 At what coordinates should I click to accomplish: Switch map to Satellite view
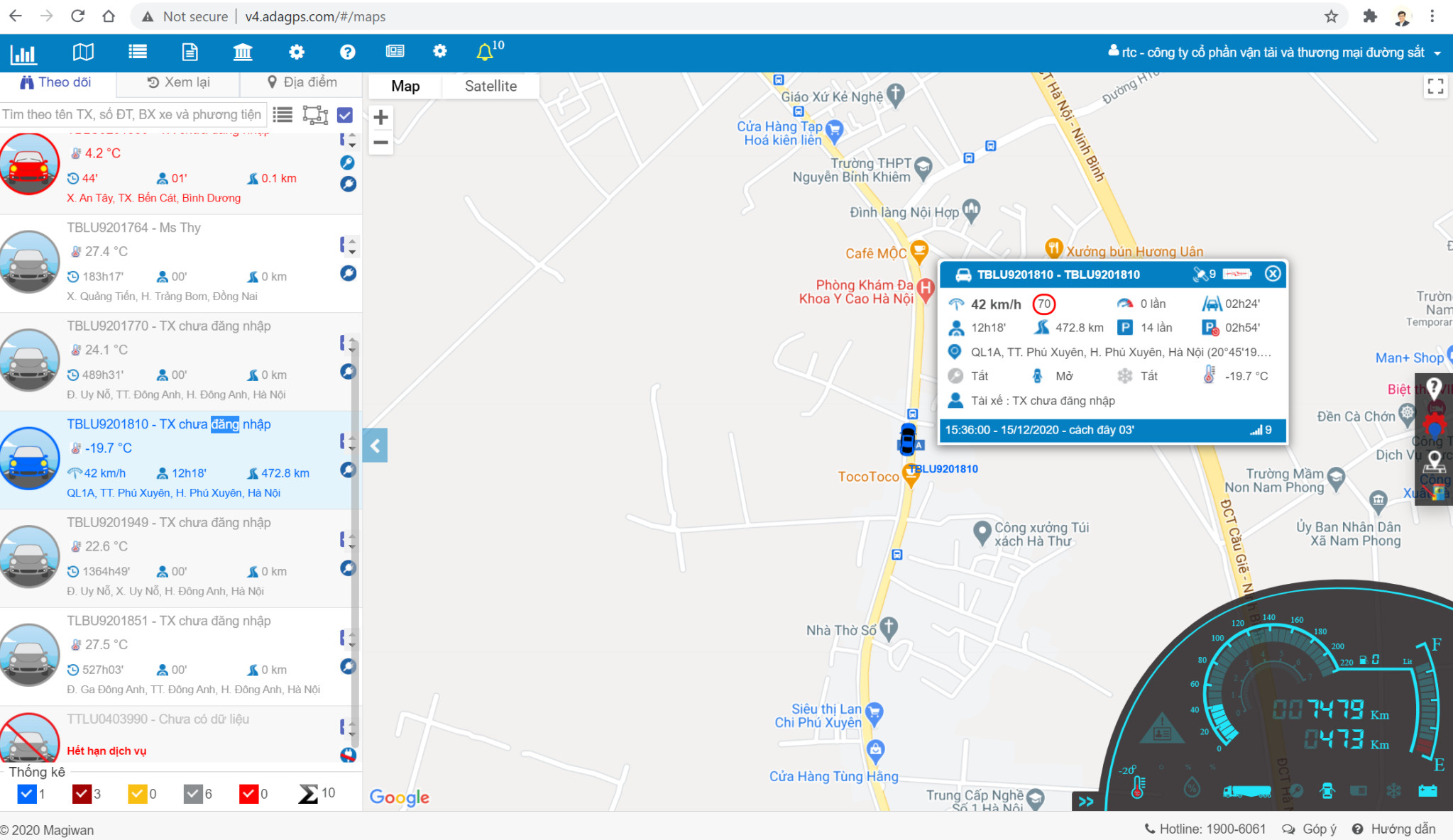[490, 86]
